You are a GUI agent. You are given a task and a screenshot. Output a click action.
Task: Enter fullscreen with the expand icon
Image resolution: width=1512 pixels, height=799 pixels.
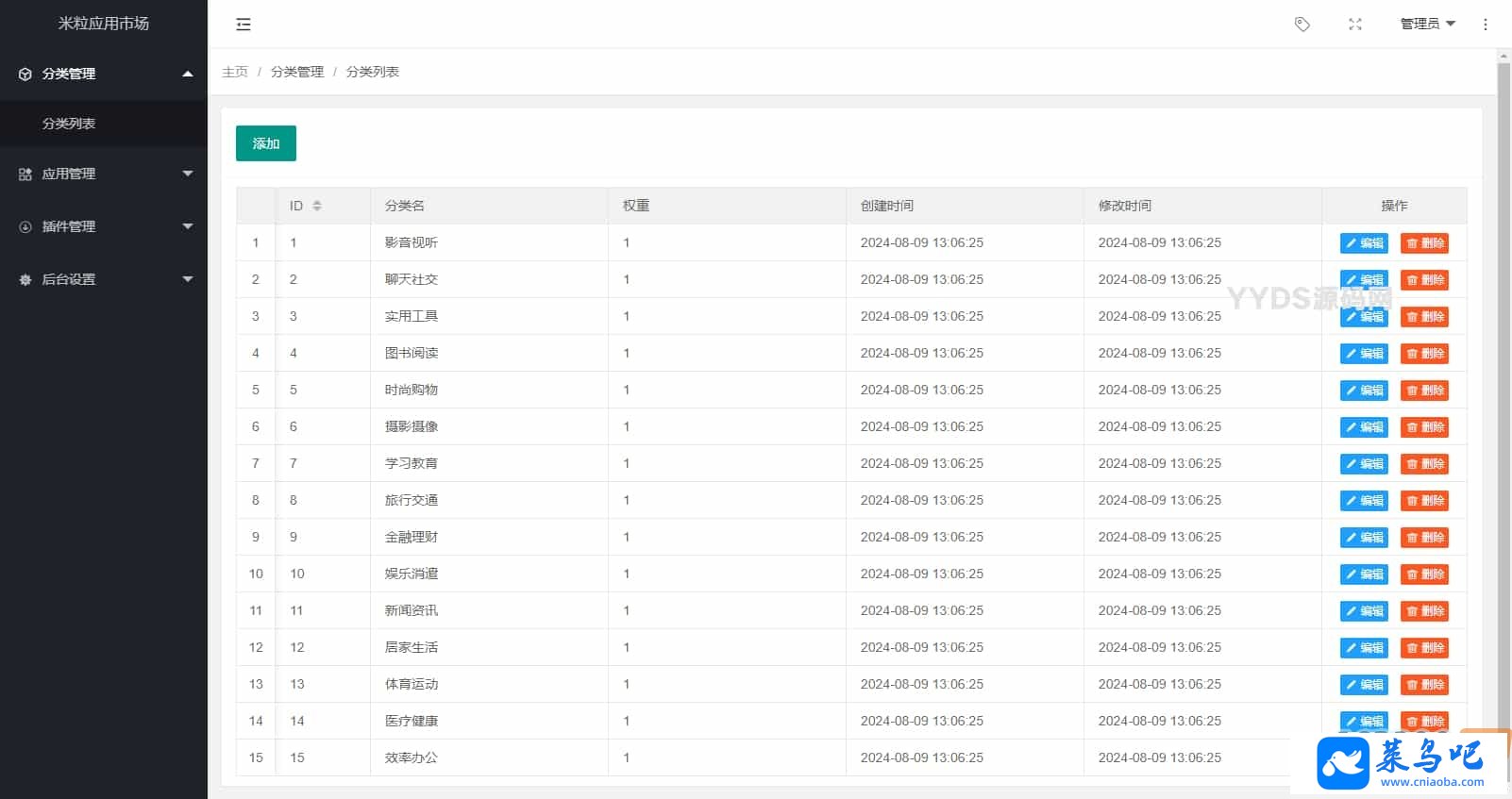1355,25
